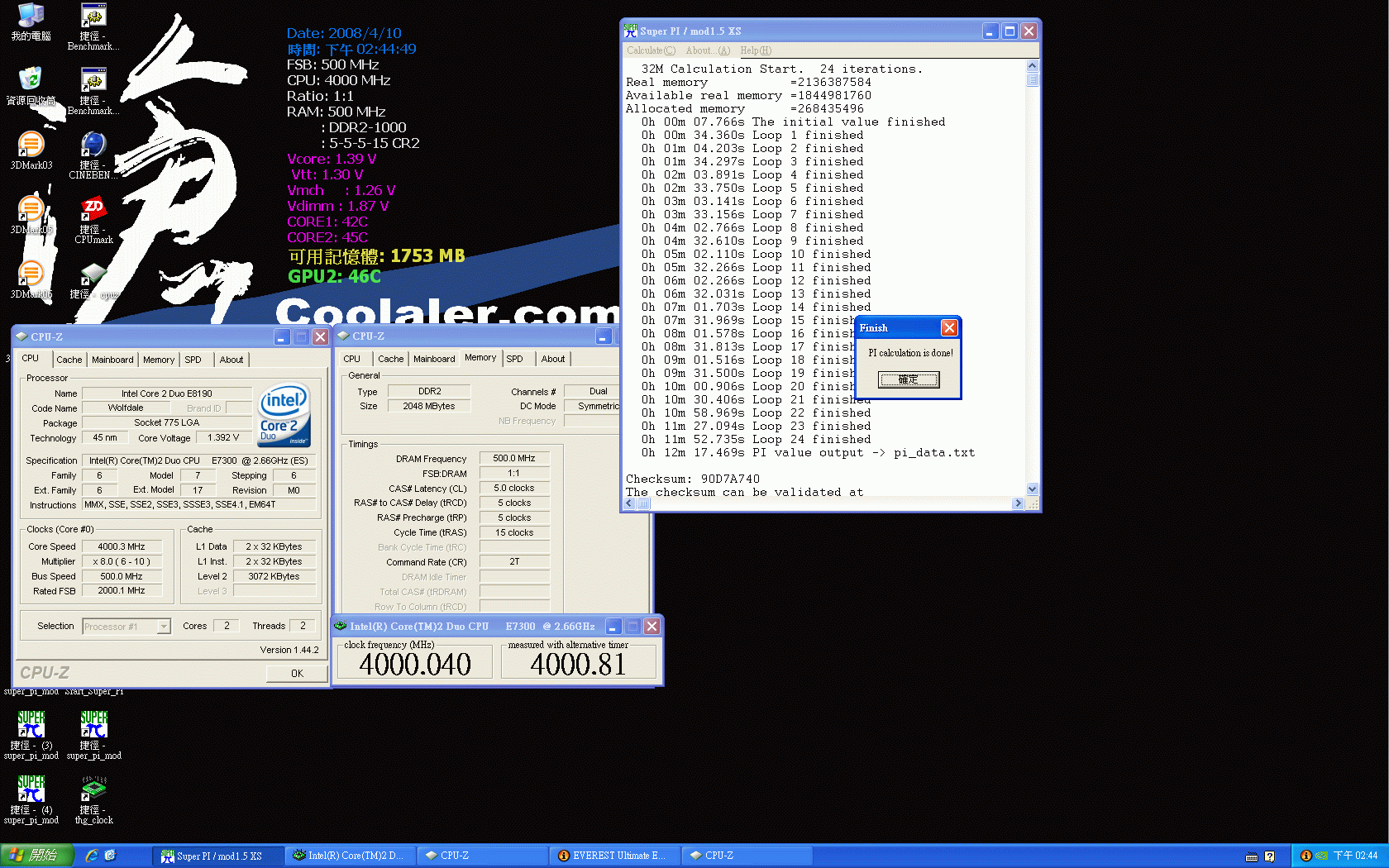Open Mainboard tab in right CPU-Z

coord(434,359)
